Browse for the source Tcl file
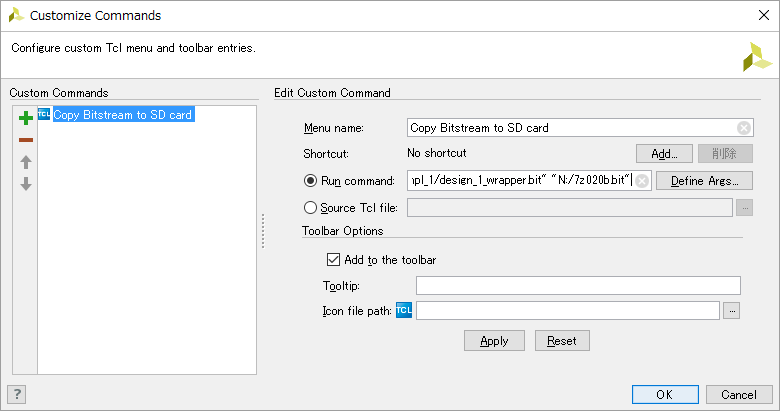 (744, 208)
